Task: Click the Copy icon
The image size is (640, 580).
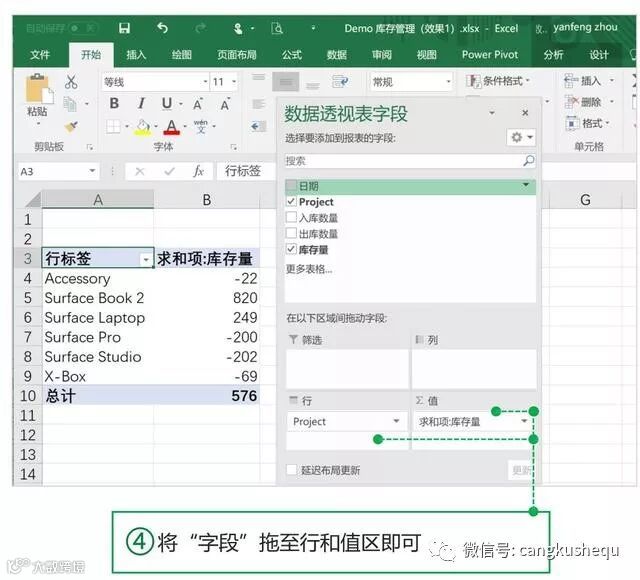Action: point(70,104)
